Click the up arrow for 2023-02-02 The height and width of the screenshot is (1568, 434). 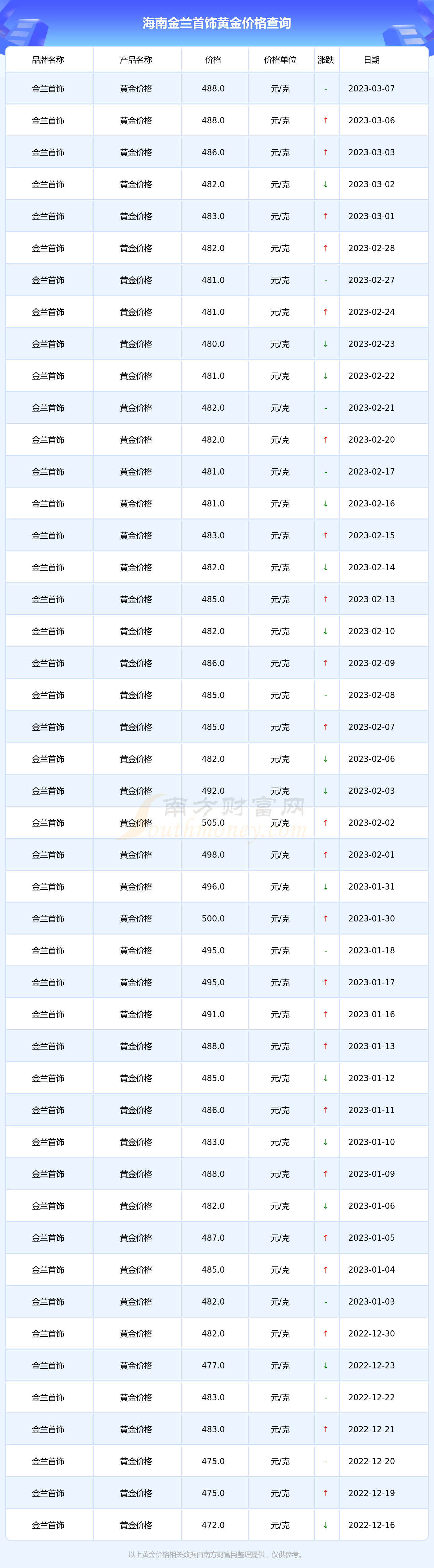[x=325, y=823]
